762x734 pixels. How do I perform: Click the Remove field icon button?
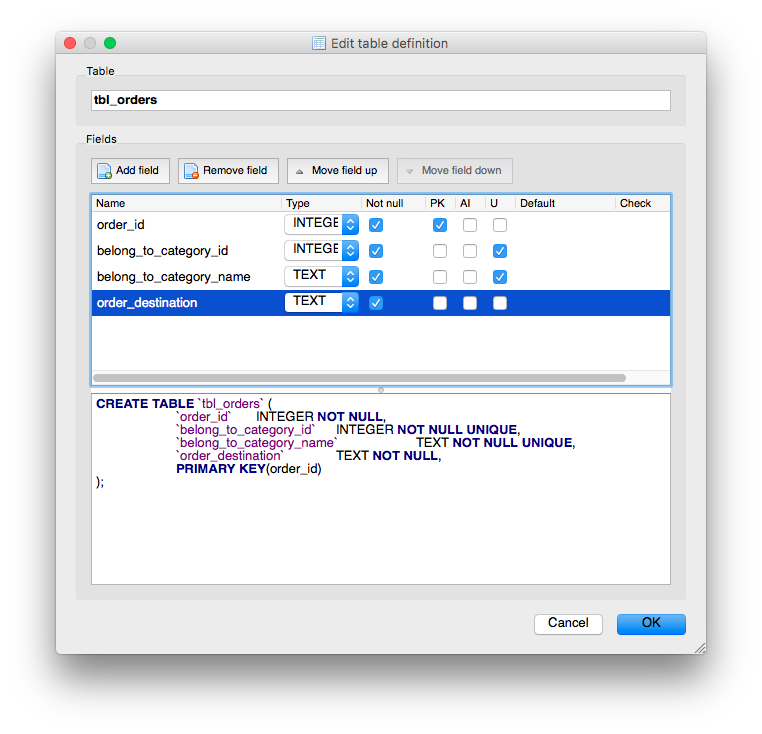tap(228, 171)
